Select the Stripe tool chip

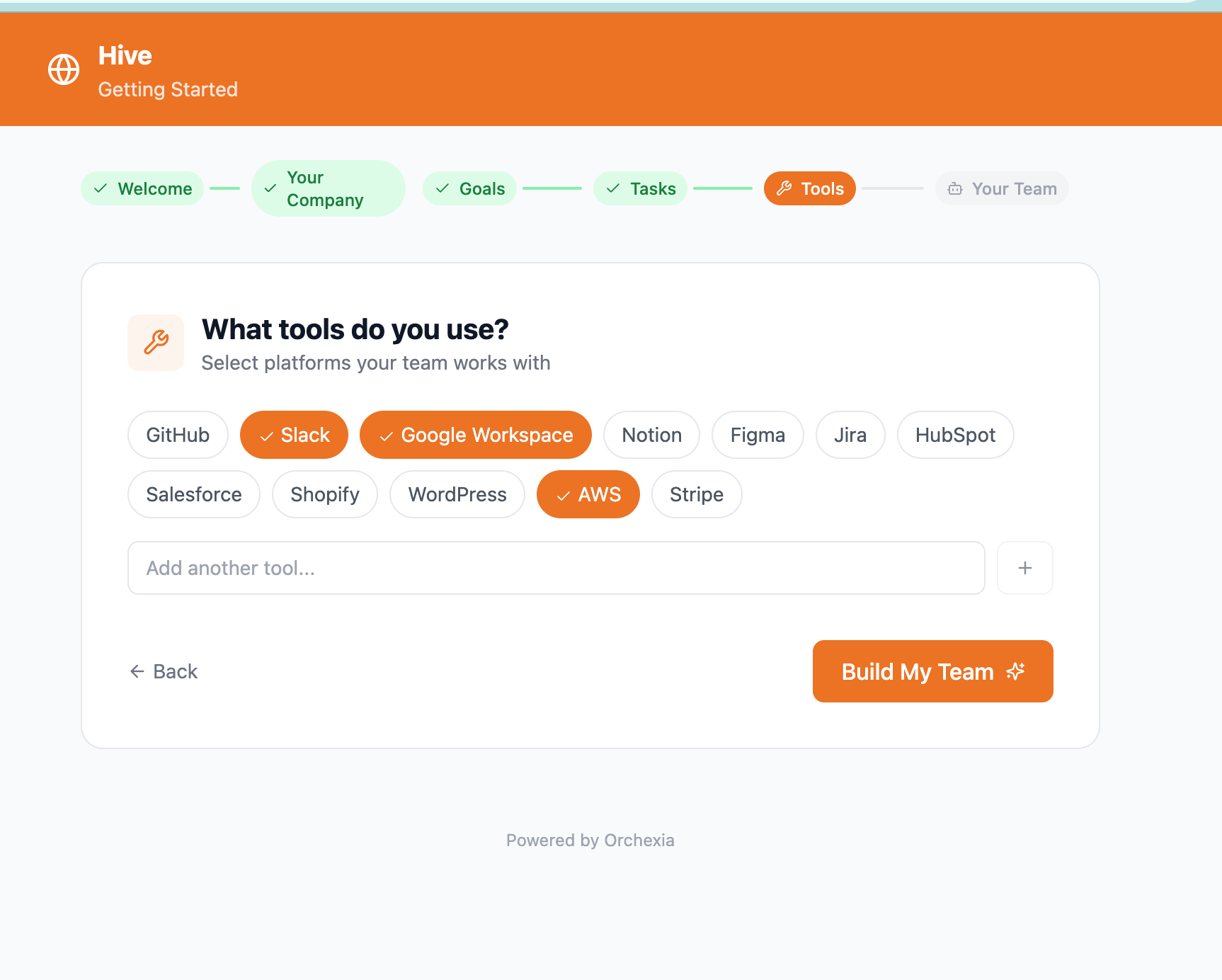click(697, 494)
